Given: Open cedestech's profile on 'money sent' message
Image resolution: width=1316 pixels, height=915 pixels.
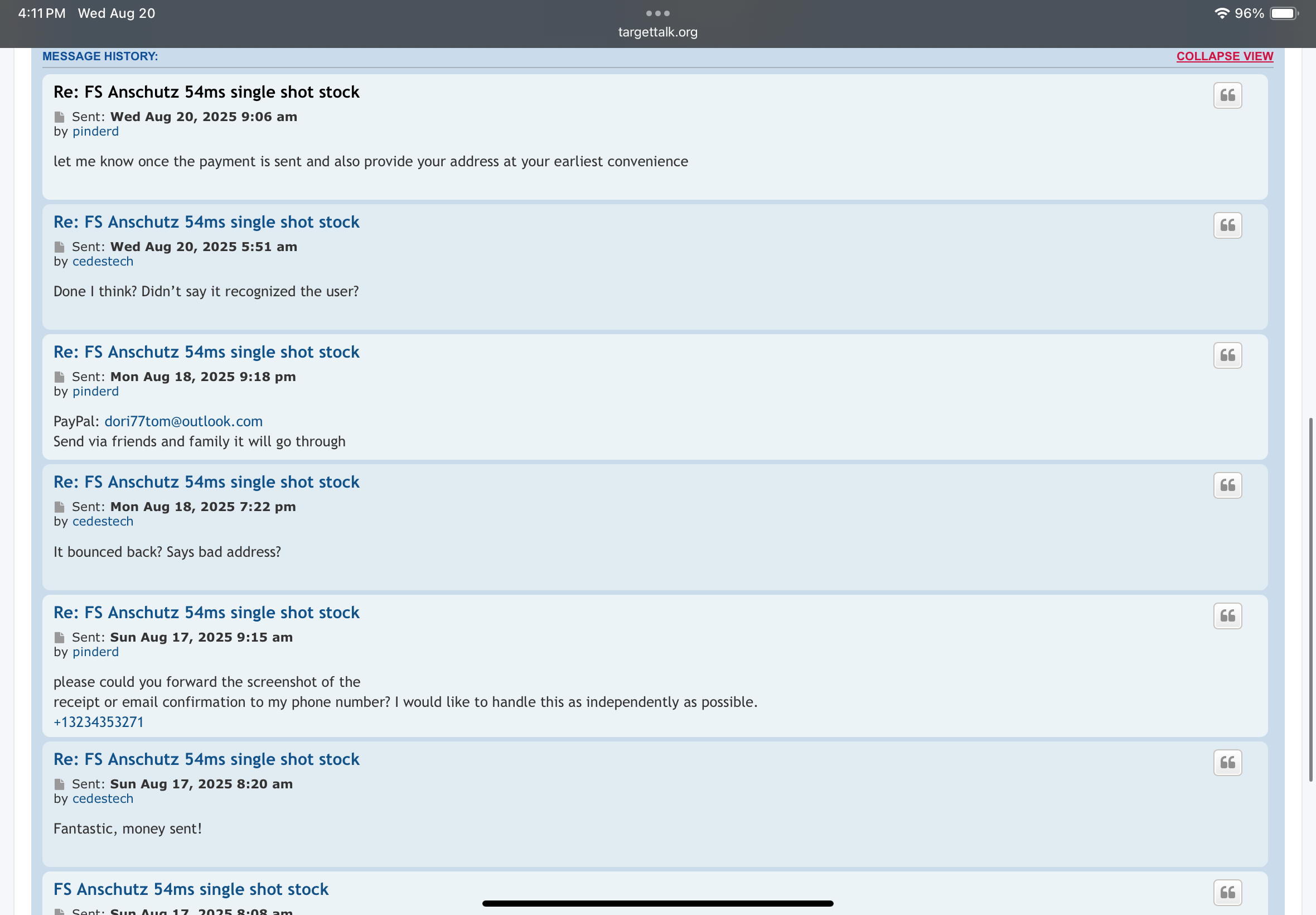Looking at the screenshot, I should pyautogui.click(x=103, y=798).
